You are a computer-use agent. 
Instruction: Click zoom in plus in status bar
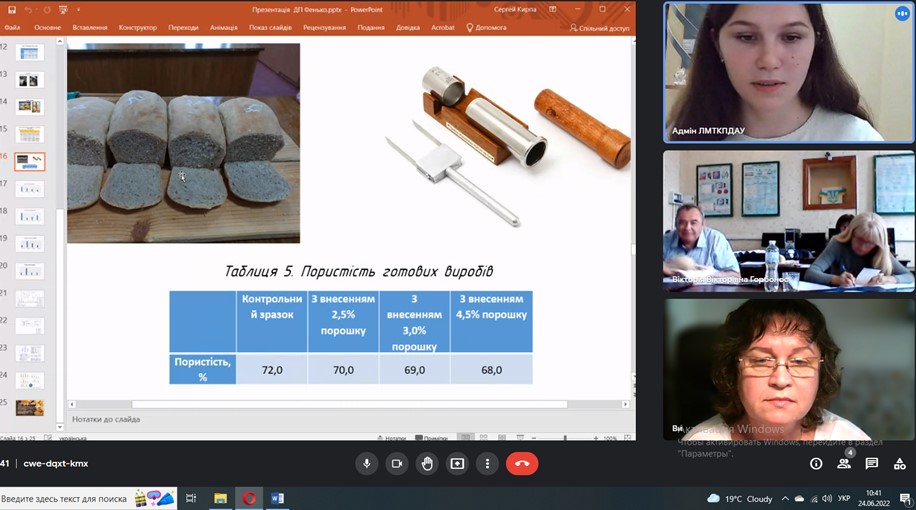tap(595, 438)
